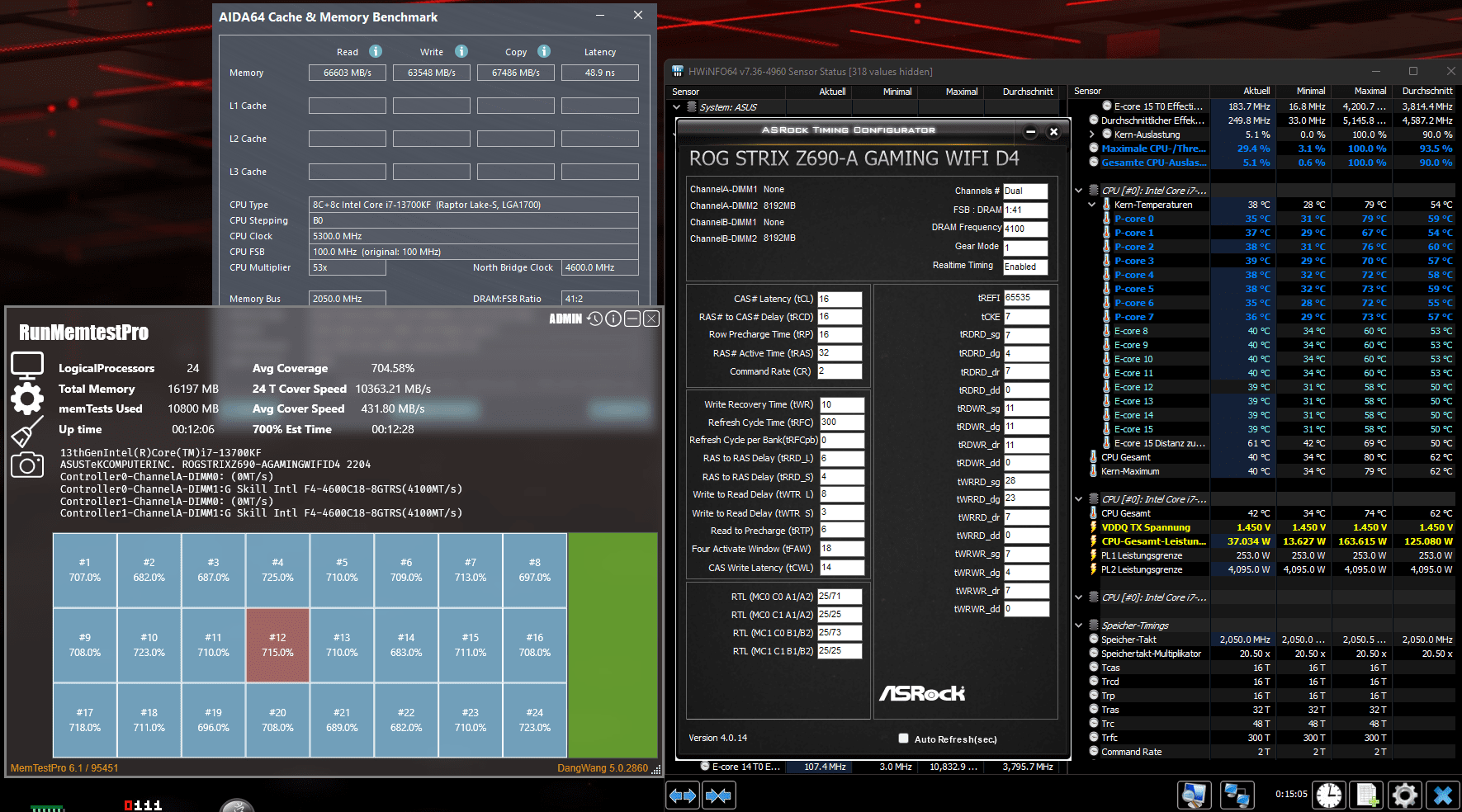Collapse Kern-Temperaturen subtree
Image resolution: width=1462 pixels, height=812 pixels.
click(1092, 205)
